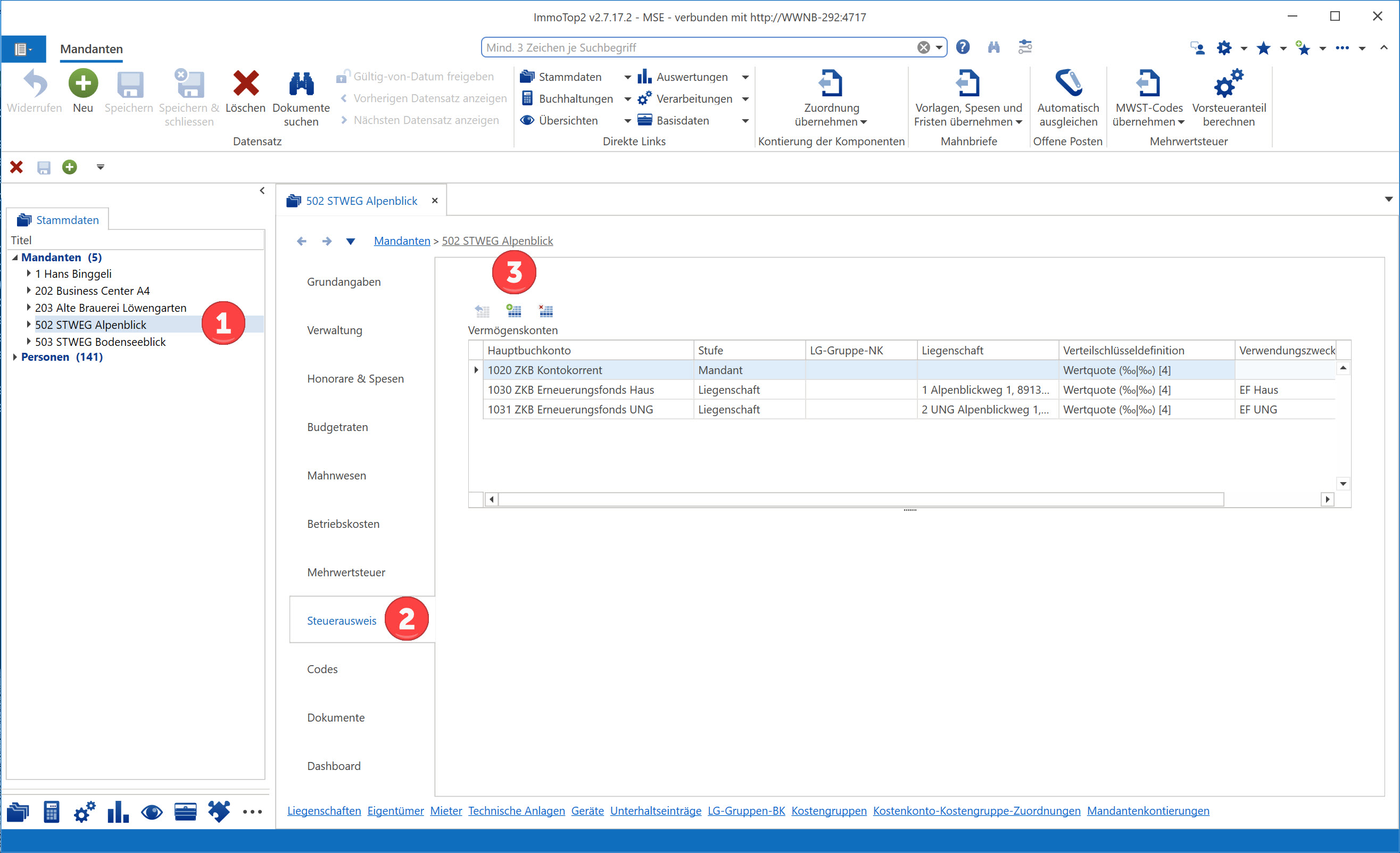Add new Vermögenskonten row icon
Image resolution: width=1400 pixels, height=853 pixels.
tap(513, 310)
